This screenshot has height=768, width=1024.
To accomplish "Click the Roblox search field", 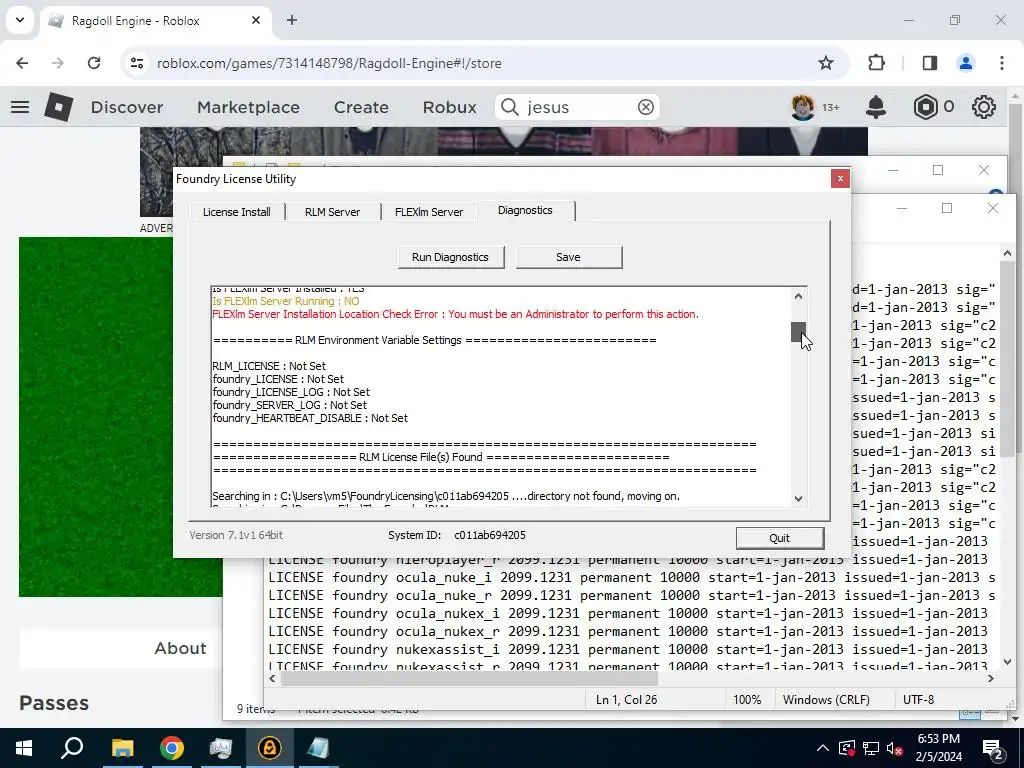I will (x=578, y=107).
